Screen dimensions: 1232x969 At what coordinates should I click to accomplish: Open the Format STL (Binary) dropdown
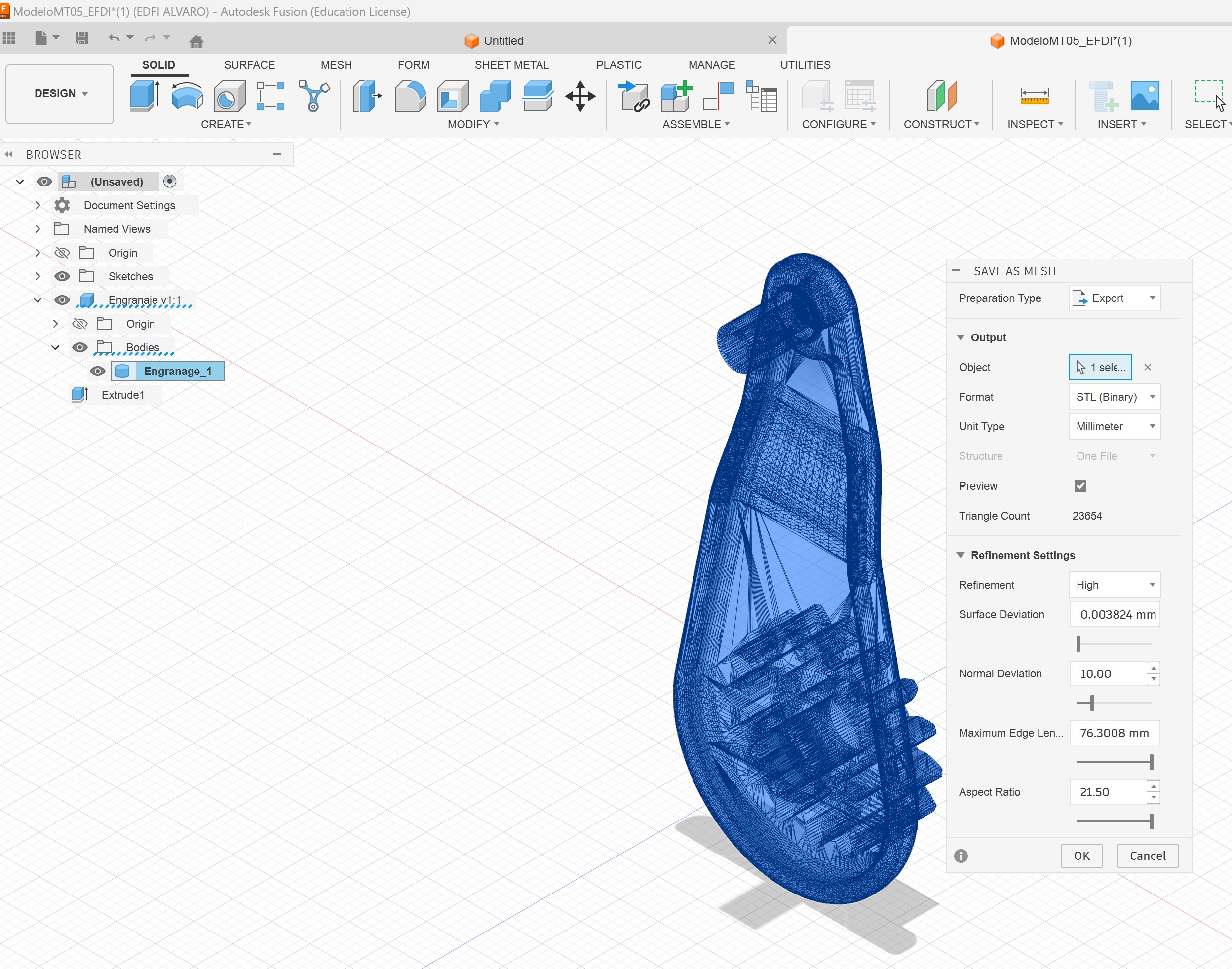tap(1114, 397)
